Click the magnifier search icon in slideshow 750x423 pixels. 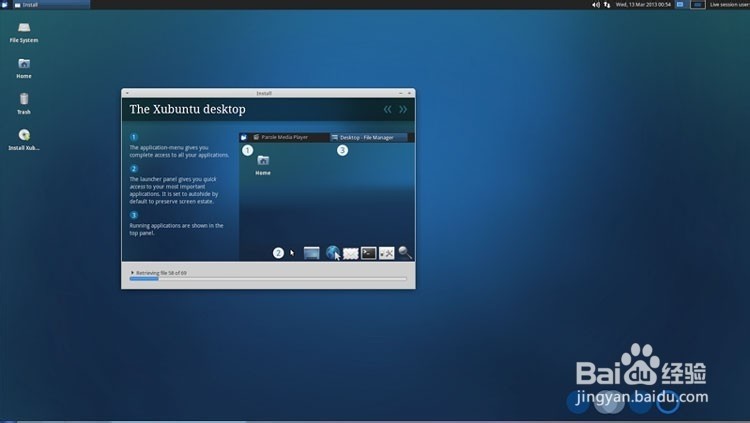[405, 253]
